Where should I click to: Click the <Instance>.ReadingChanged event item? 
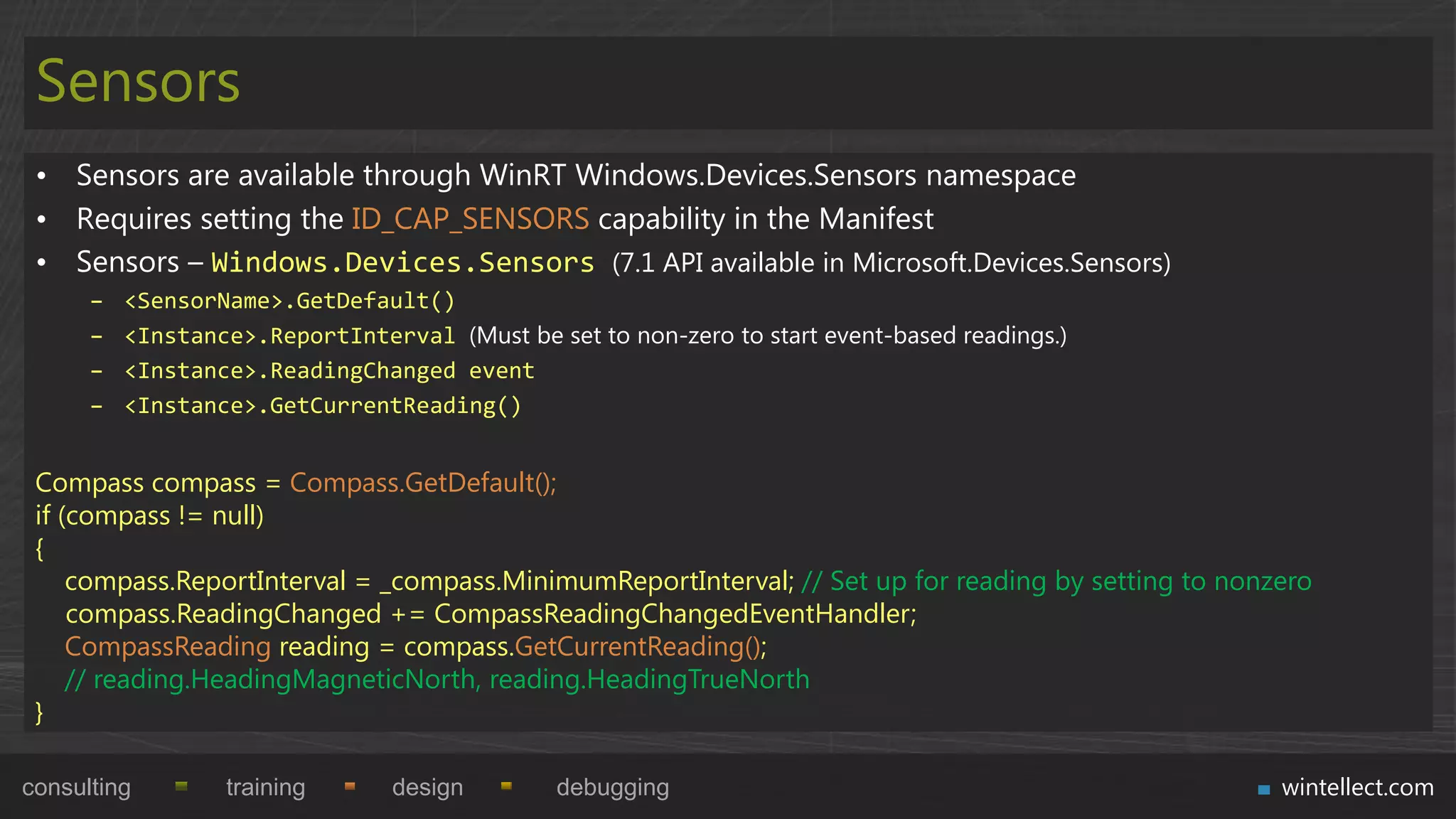tap(329, 370)
